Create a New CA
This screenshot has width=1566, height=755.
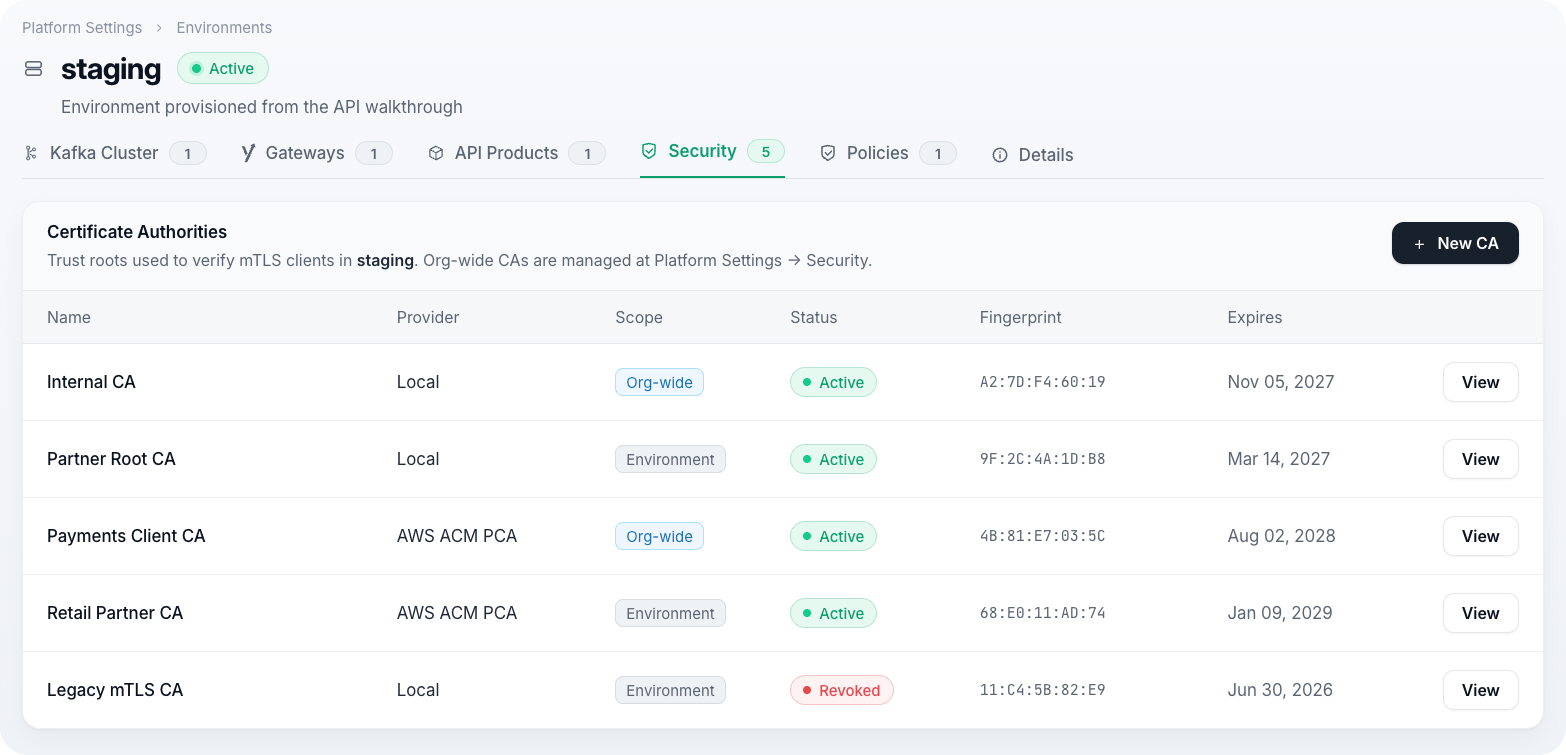coord(1455,243)
